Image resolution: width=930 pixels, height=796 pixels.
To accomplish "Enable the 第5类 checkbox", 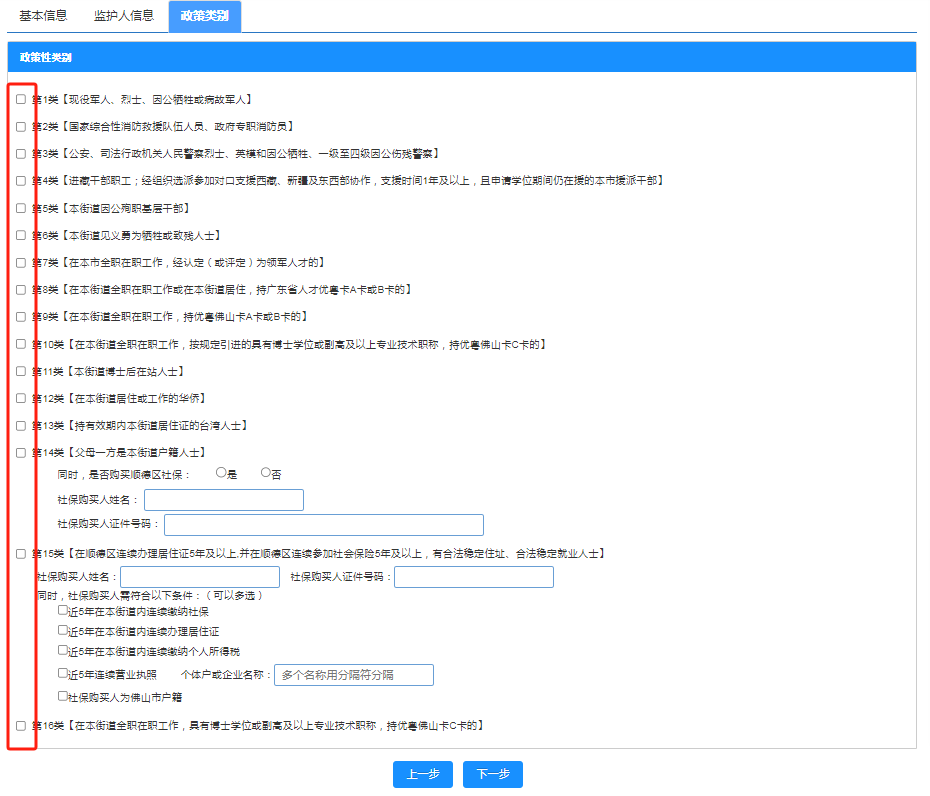I will pos(21,208).
